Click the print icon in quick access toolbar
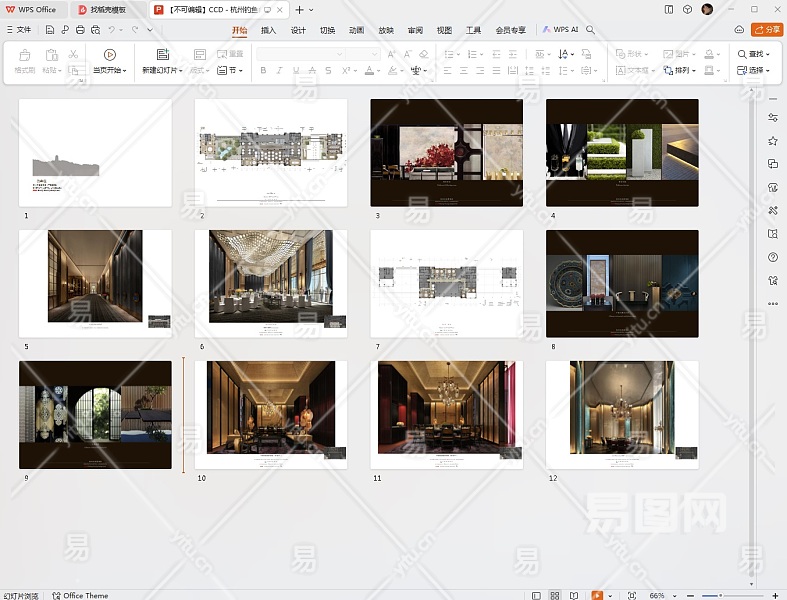The width and height of the screenshot is (787, 600). [x=79, y=30]
